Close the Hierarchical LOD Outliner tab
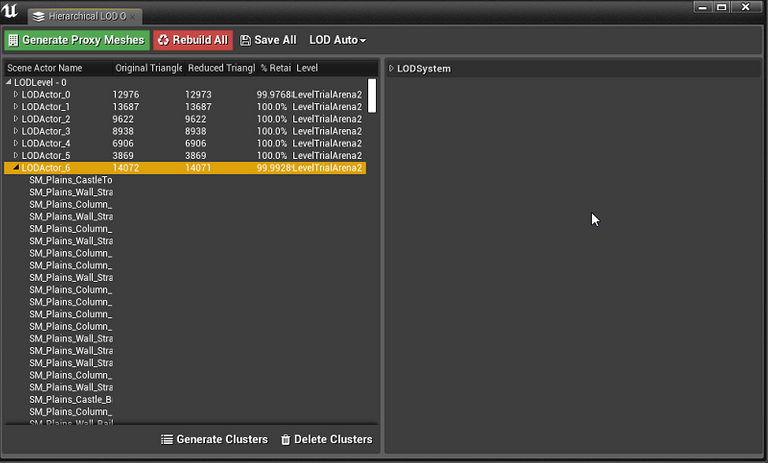This screenshot has width=768, height=463. click(133, 17)
